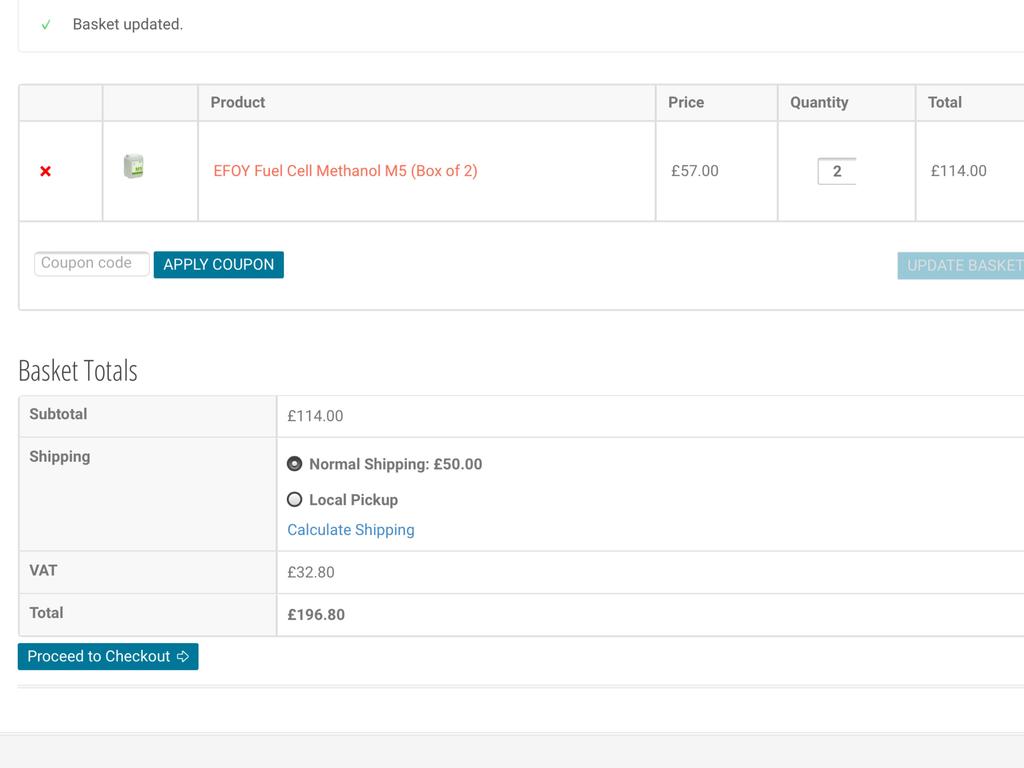Choose the Local Pickup radio button

(x=294, y=499)
